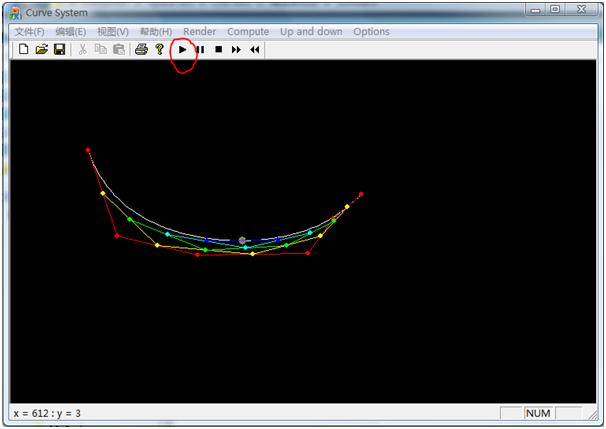Open the 编辑(E) menu
This screenshot has height=429, width=606.
click(71, 32)
